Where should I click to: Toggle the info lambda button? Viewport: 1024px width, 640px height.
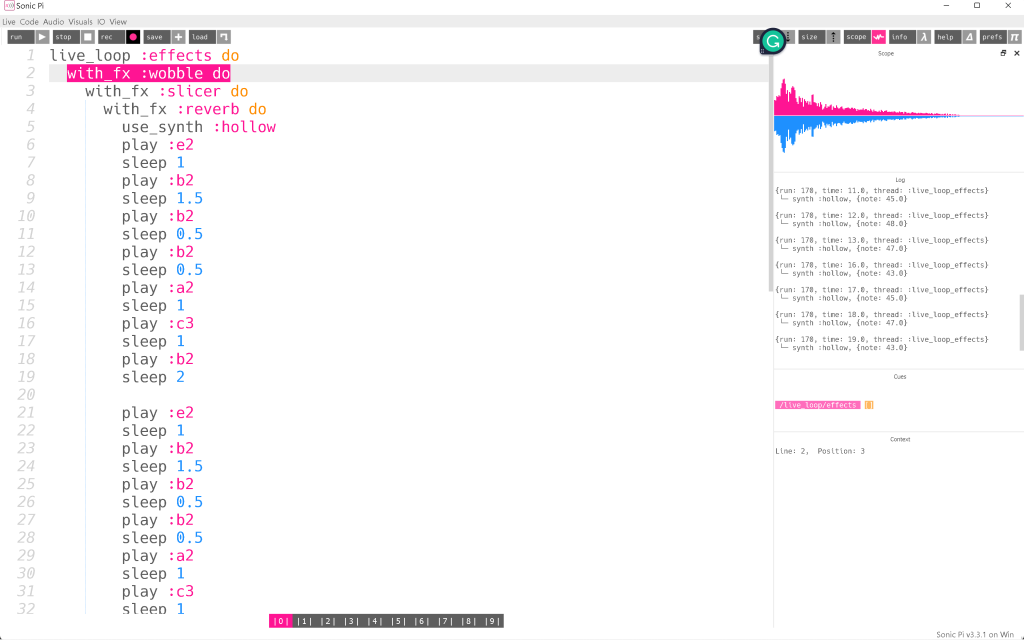pos(910,37)
